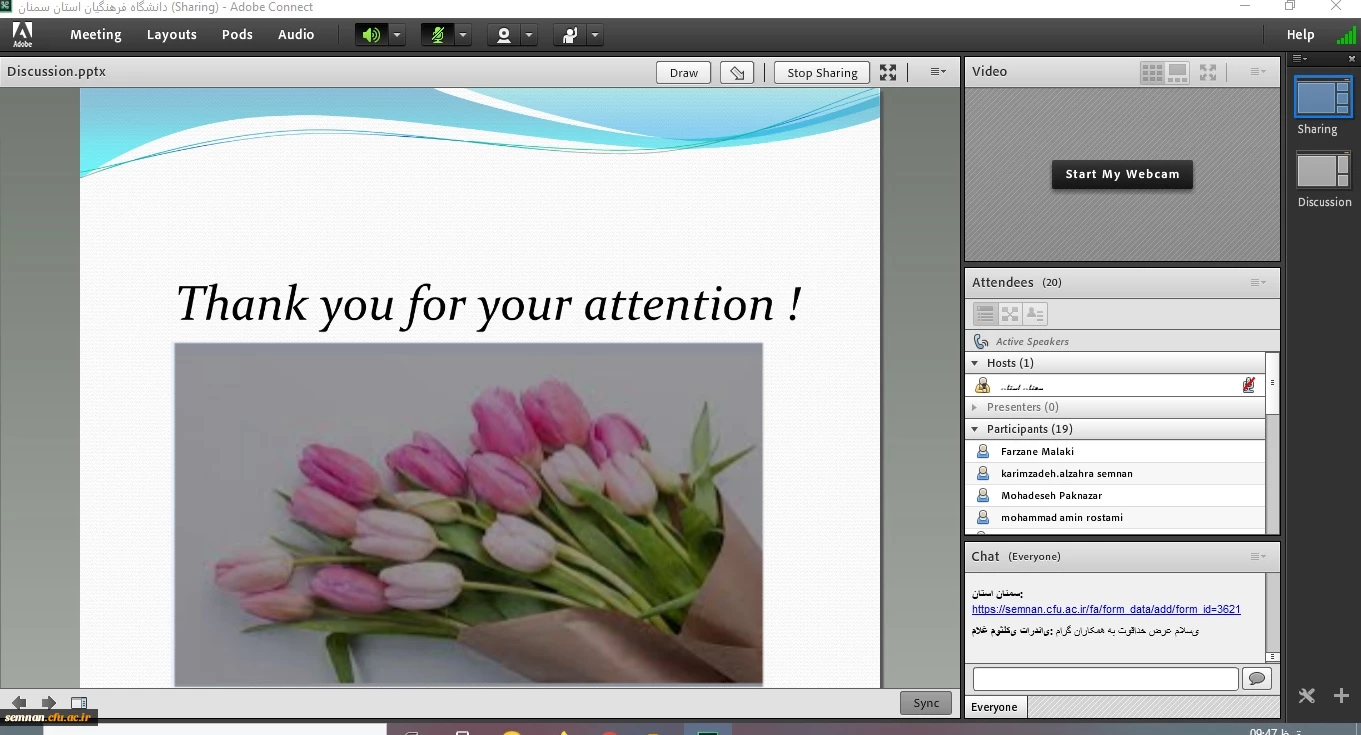Open the microphone options dropdown arrow

pyautogui.click(x=463, y=35)
